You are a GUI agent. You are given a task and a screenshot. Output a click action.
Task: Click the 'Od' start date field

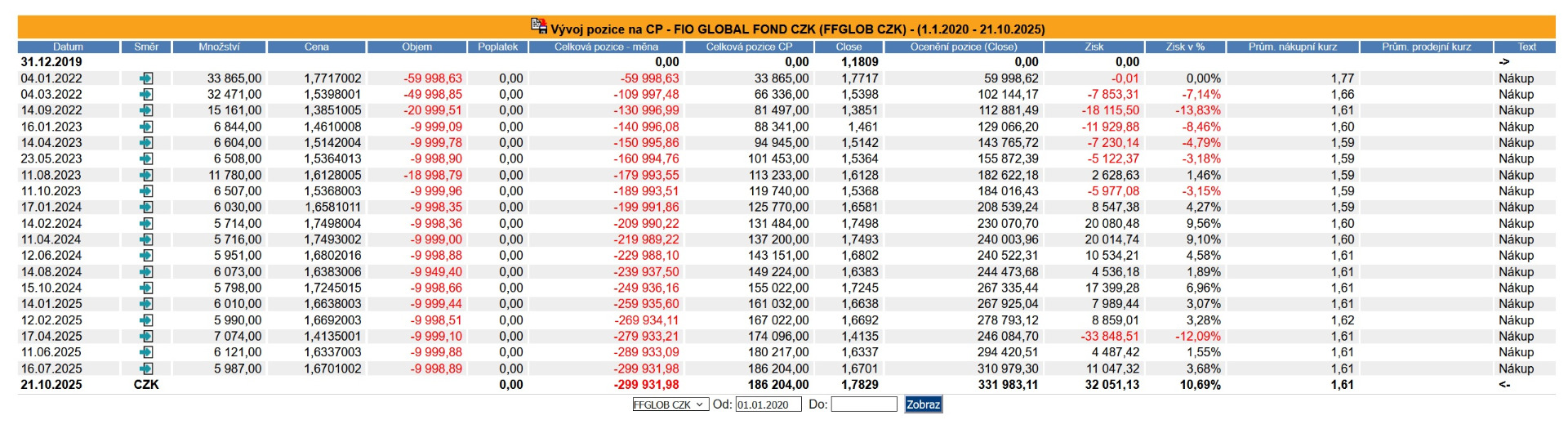[x=768, y=404]
